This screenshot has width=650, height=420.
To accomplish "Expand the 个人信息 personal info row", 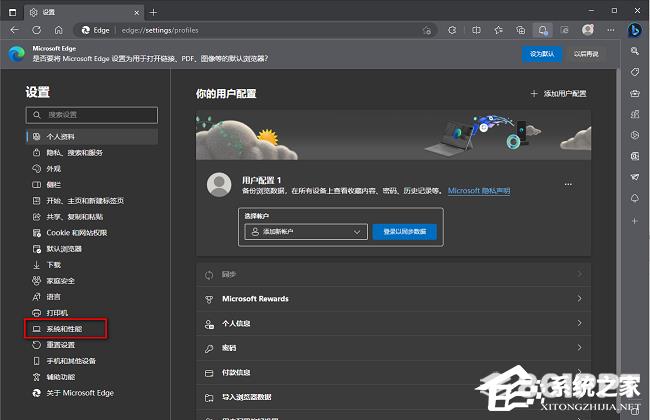I will 393,323.
